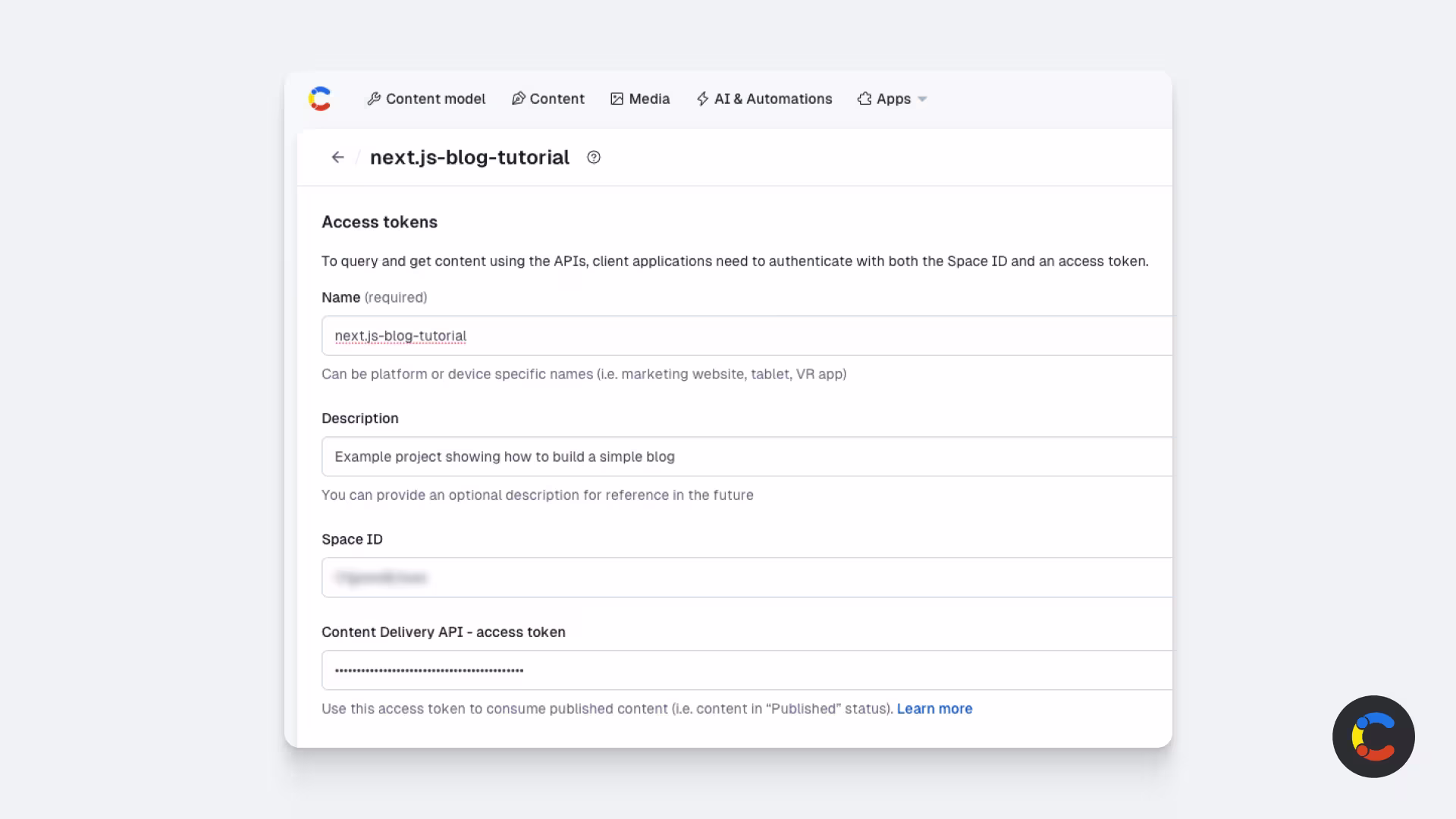This screenshot has height=819, width=1456.
Task: Click the Access tokens heading
Action: (379, 222)
